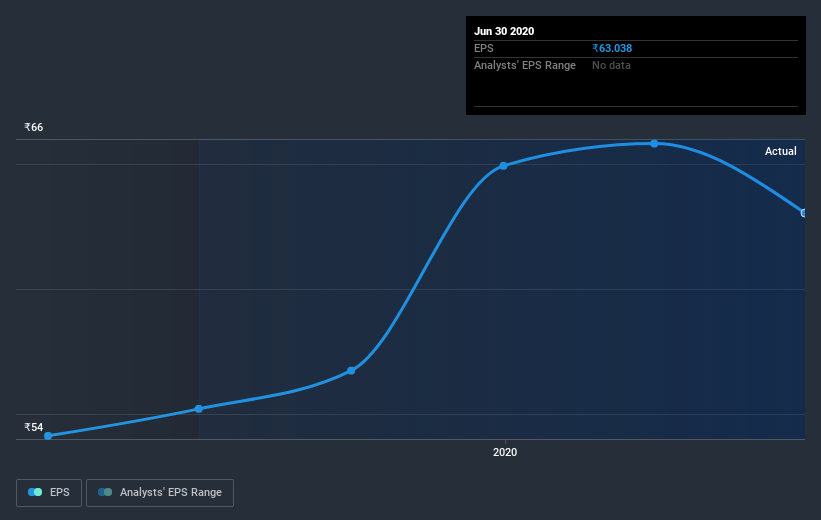
Task: Click the EPS data point above the 2020 label
Action: (503, 166)
